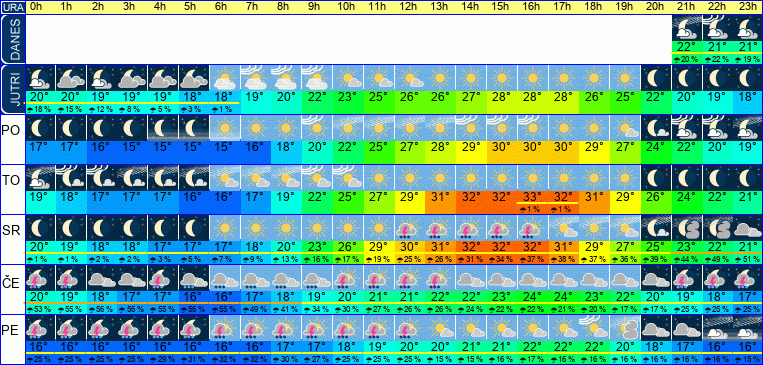Image resolution: width=763 pixels, height=365 pixels.
Task: Select the TO day row label
Action: (10, 181)
